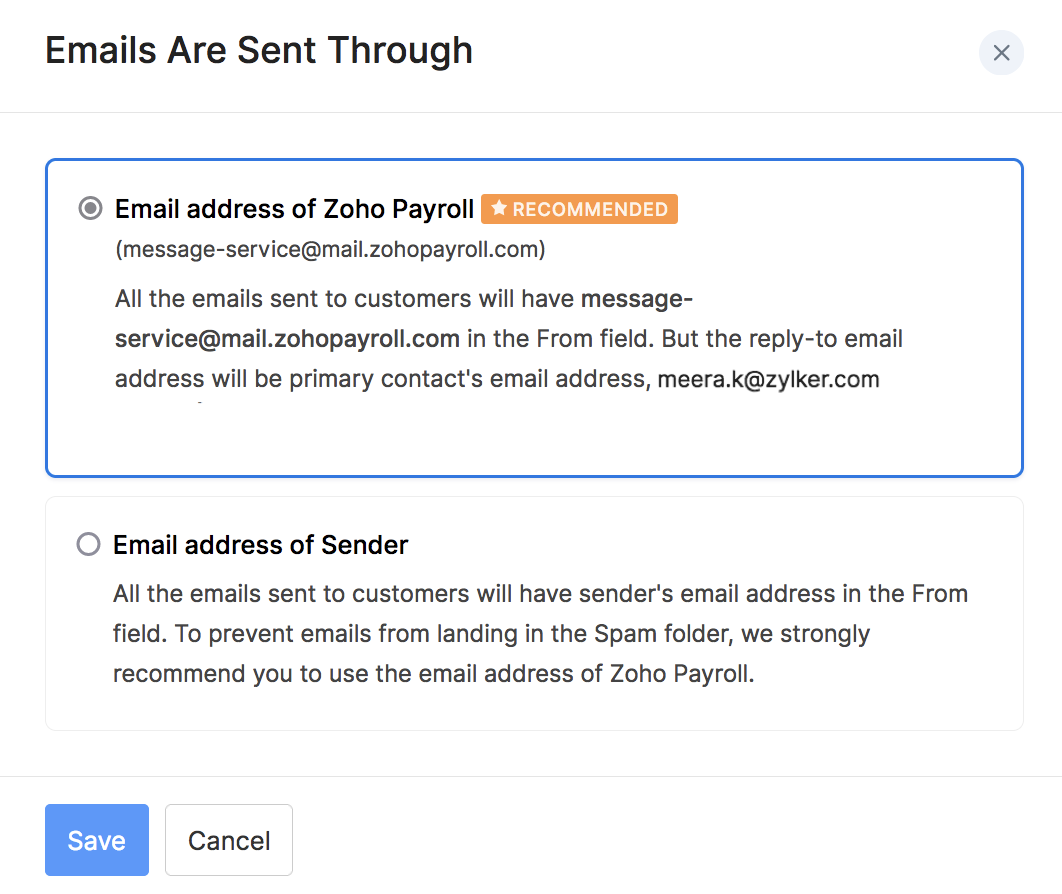1062x894 pixels.
Task: Select the Zoho Payroll email radio button
Action: coord(90,209)
